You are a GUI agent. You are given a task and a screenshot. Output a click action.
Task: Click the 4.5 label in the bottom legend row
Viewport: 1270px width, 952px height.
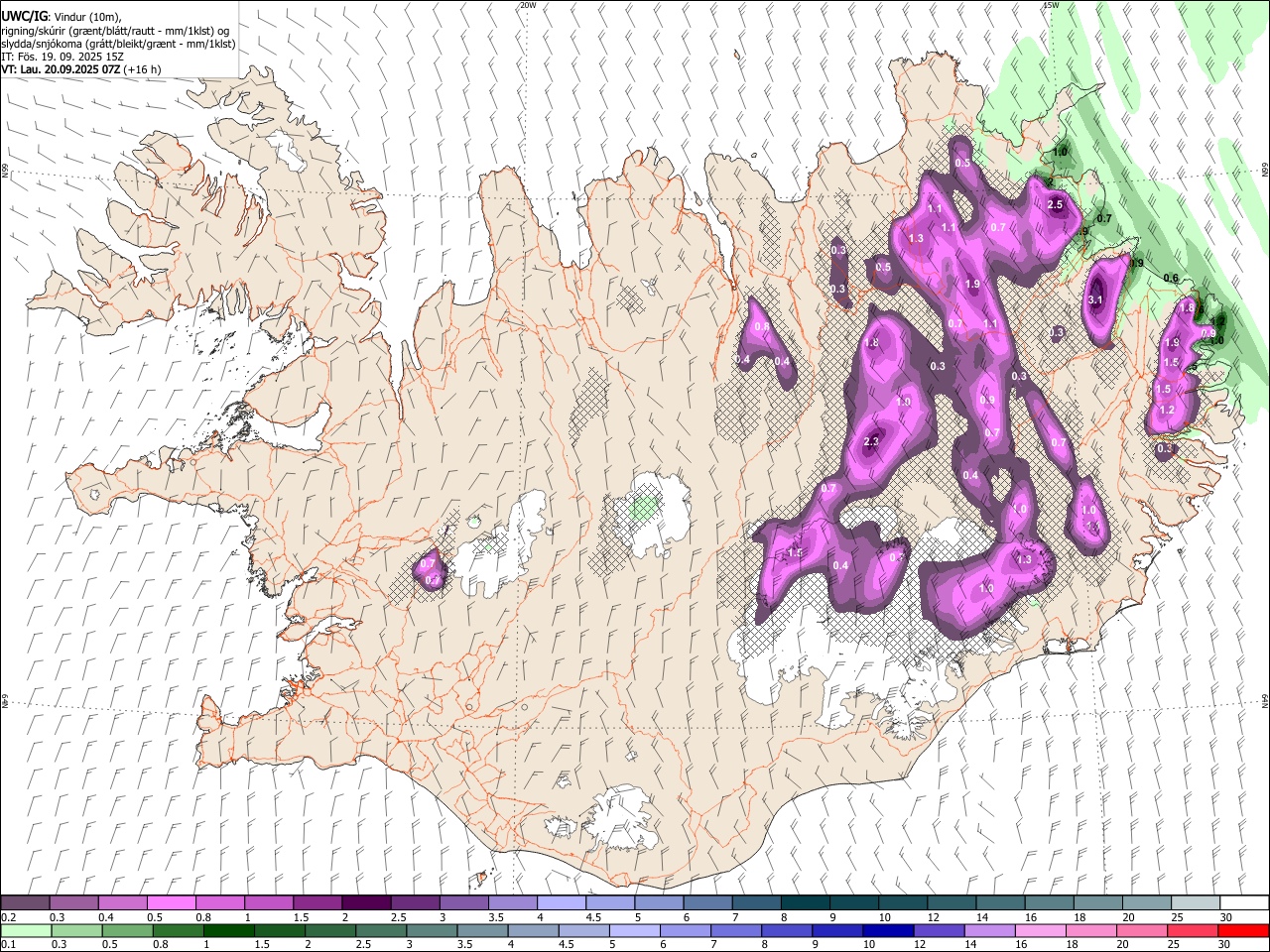[x=565, y=944]
